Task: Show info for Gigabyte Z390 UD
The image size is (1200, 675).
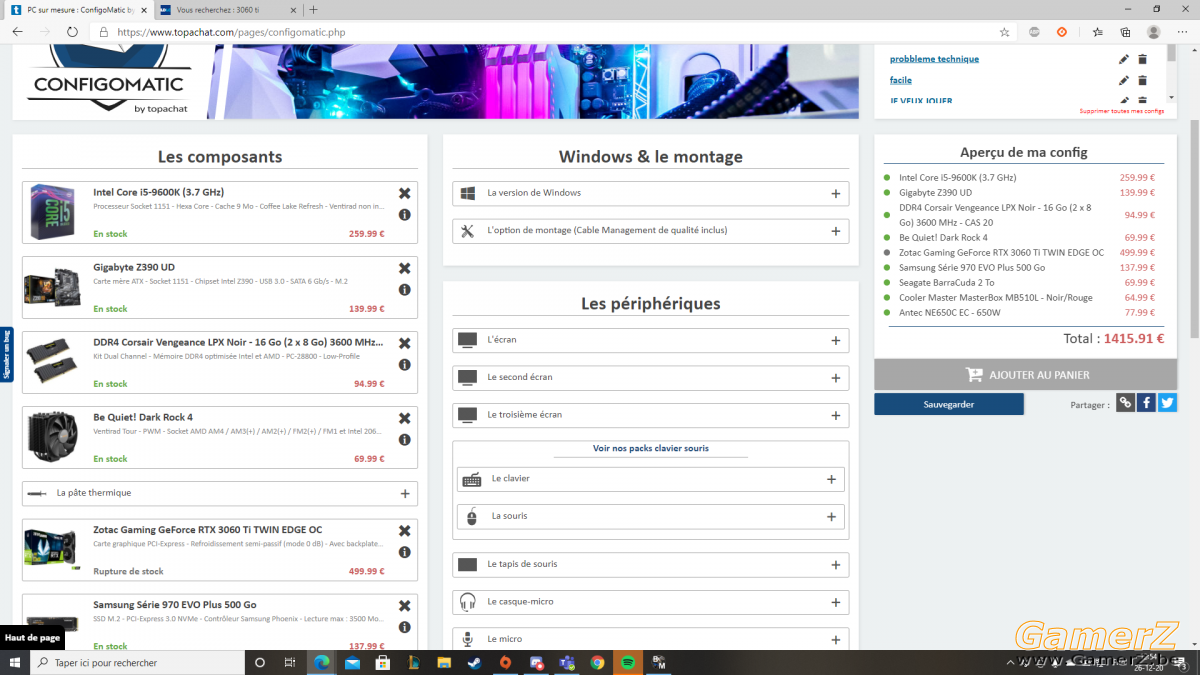Action: 404,290
